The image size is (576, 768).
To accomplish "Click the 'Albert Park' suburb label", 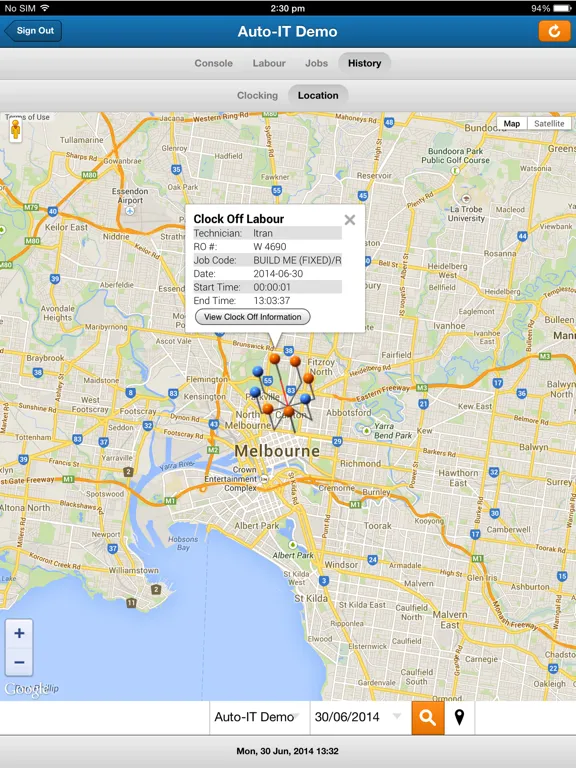I will click(x=257, y=526).
